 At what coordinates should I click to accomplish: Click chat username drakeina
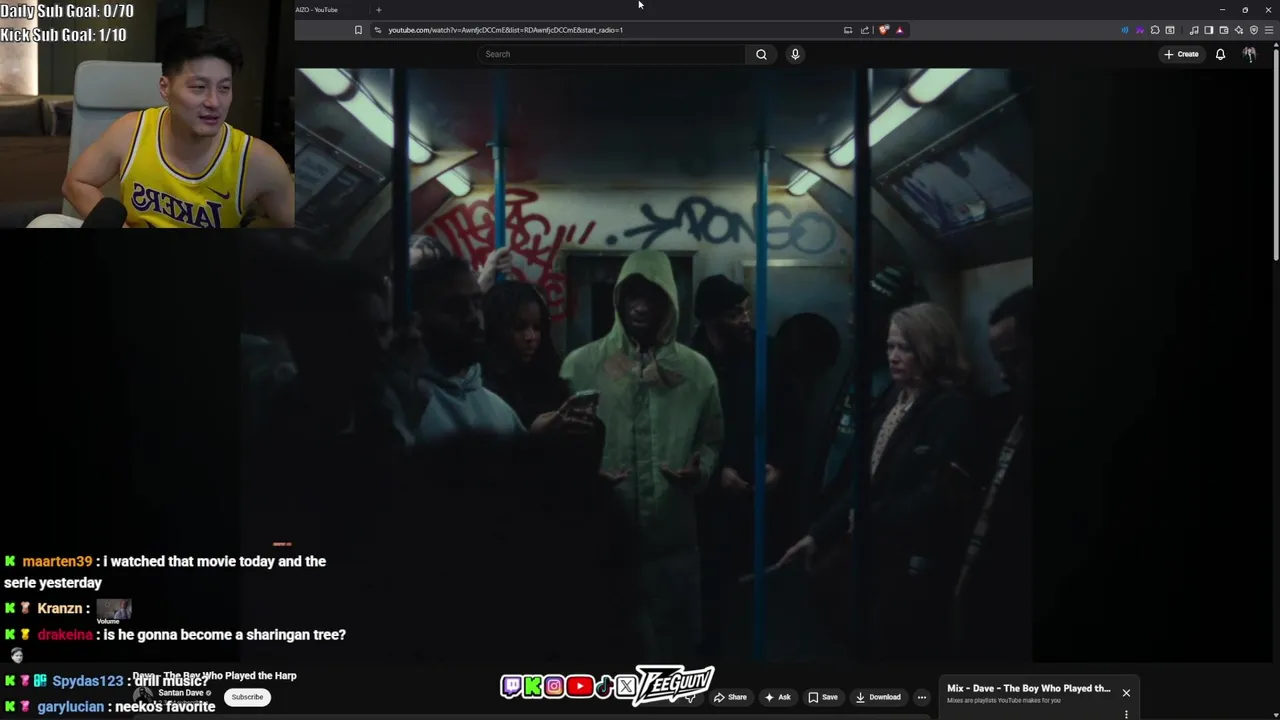pos(65,634)
